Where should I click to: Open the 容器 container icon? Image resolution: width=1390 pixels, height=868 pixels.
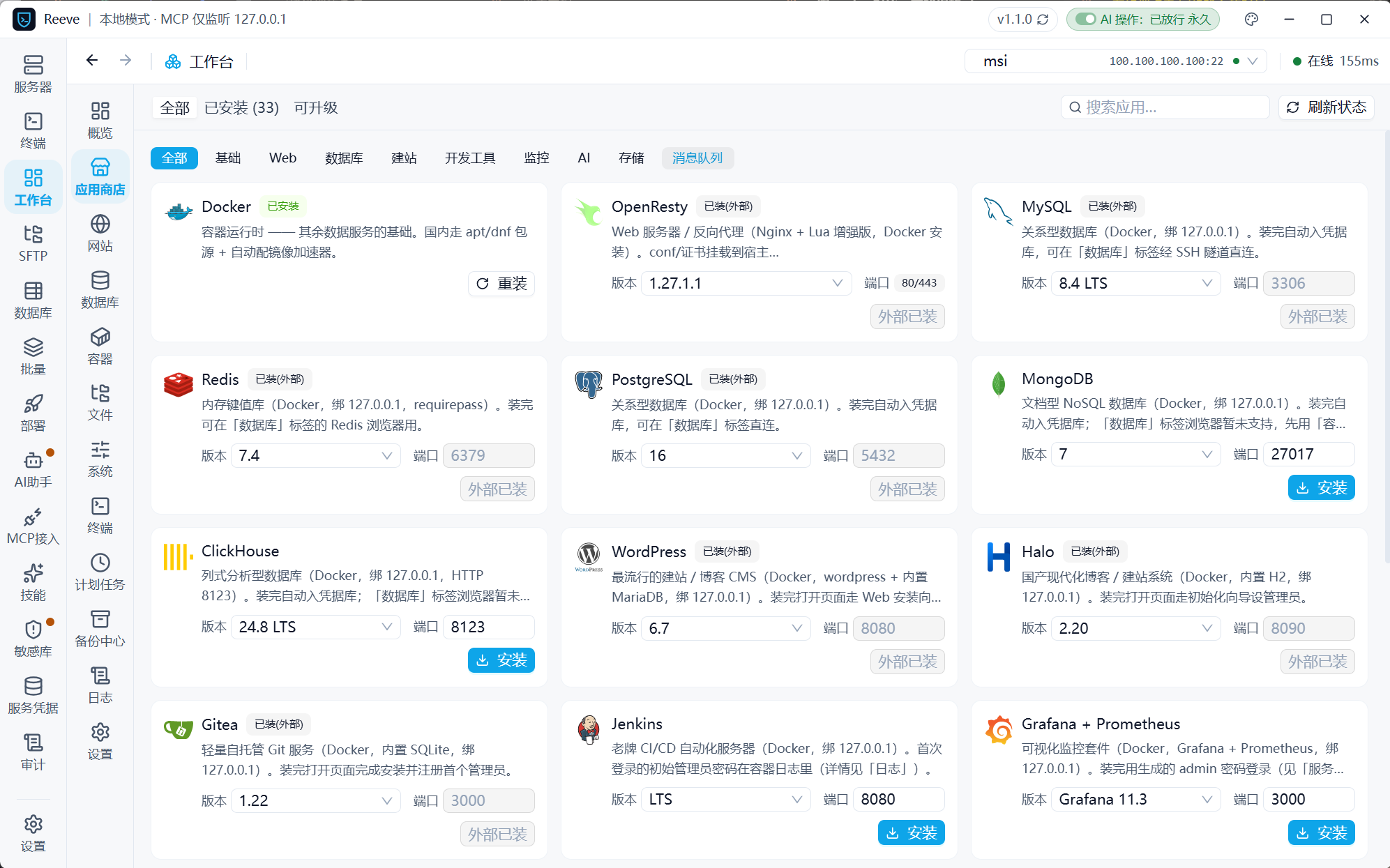100,346
